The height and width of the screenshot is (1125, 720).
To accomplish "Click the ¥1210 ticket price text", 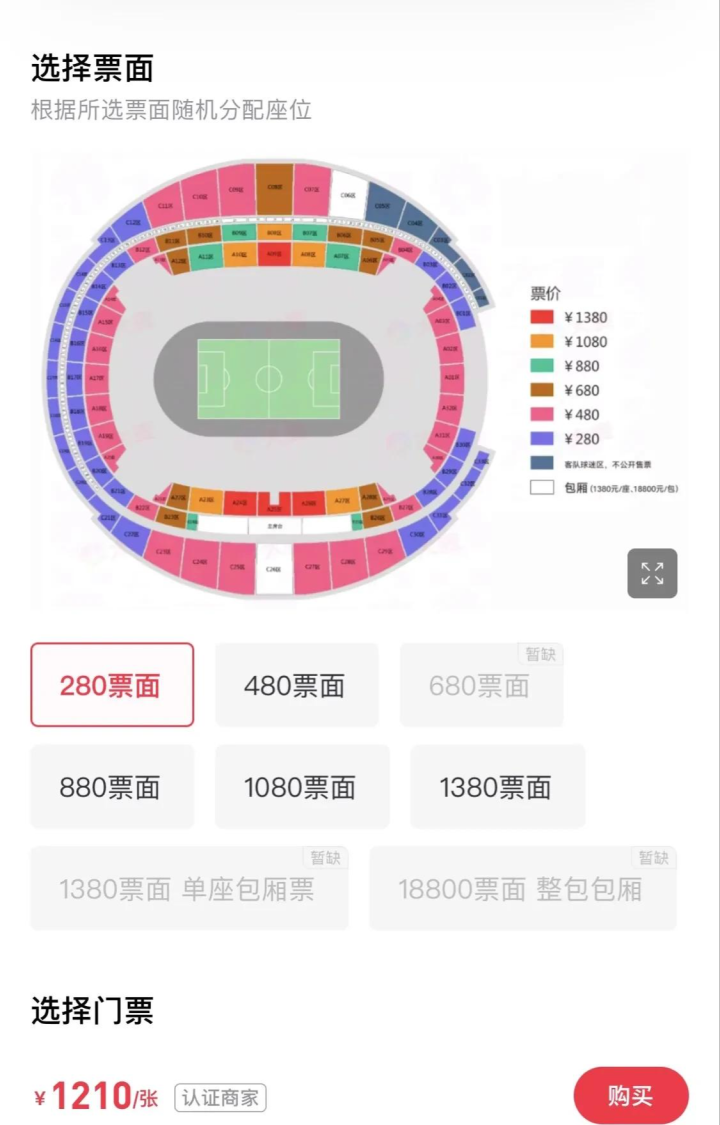I will (92, 1097).
